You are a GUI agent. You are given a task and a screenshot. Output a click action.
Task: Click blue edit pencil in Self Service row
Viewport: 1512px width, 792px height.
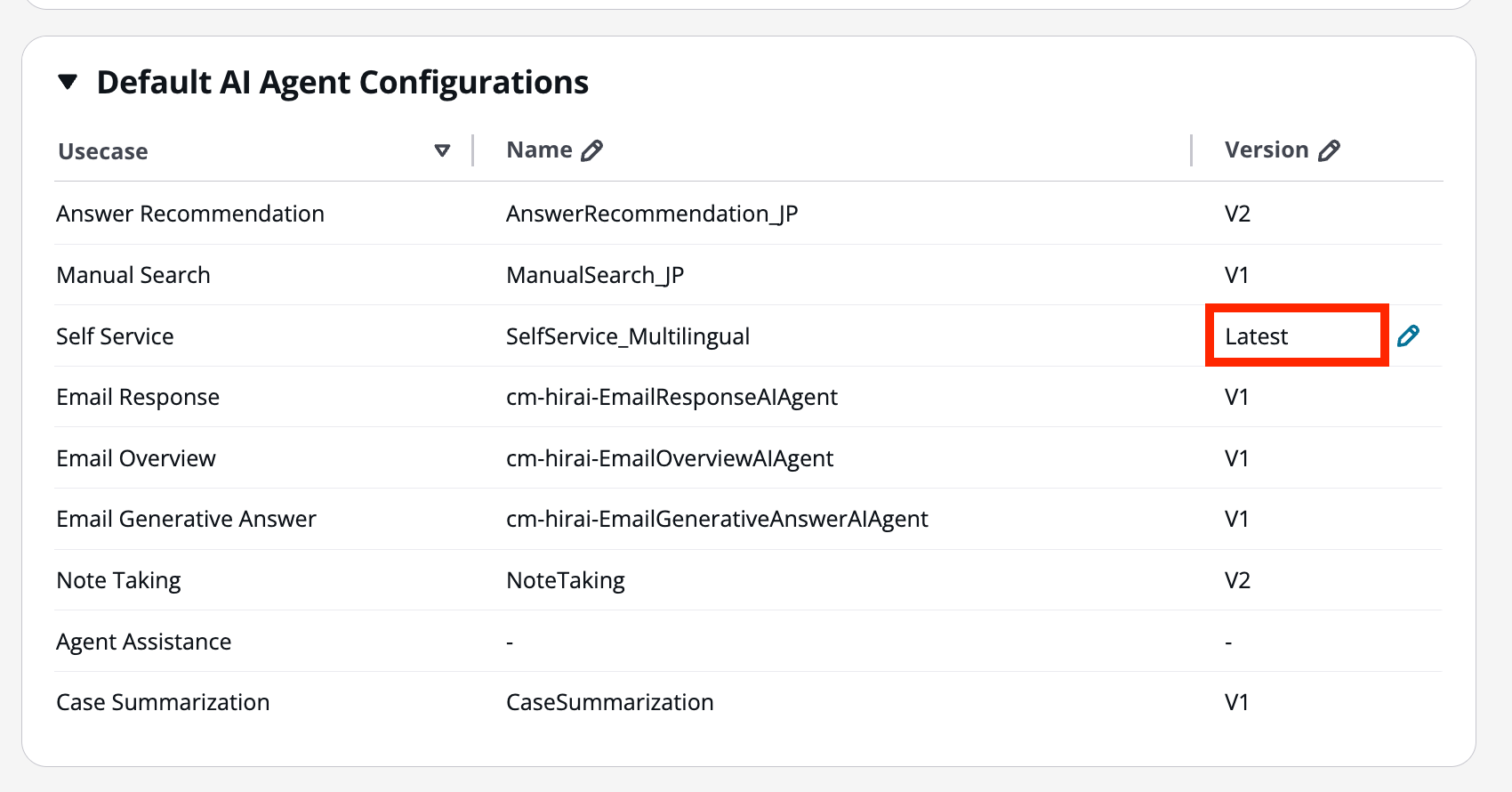click(x=1408, y=335)
